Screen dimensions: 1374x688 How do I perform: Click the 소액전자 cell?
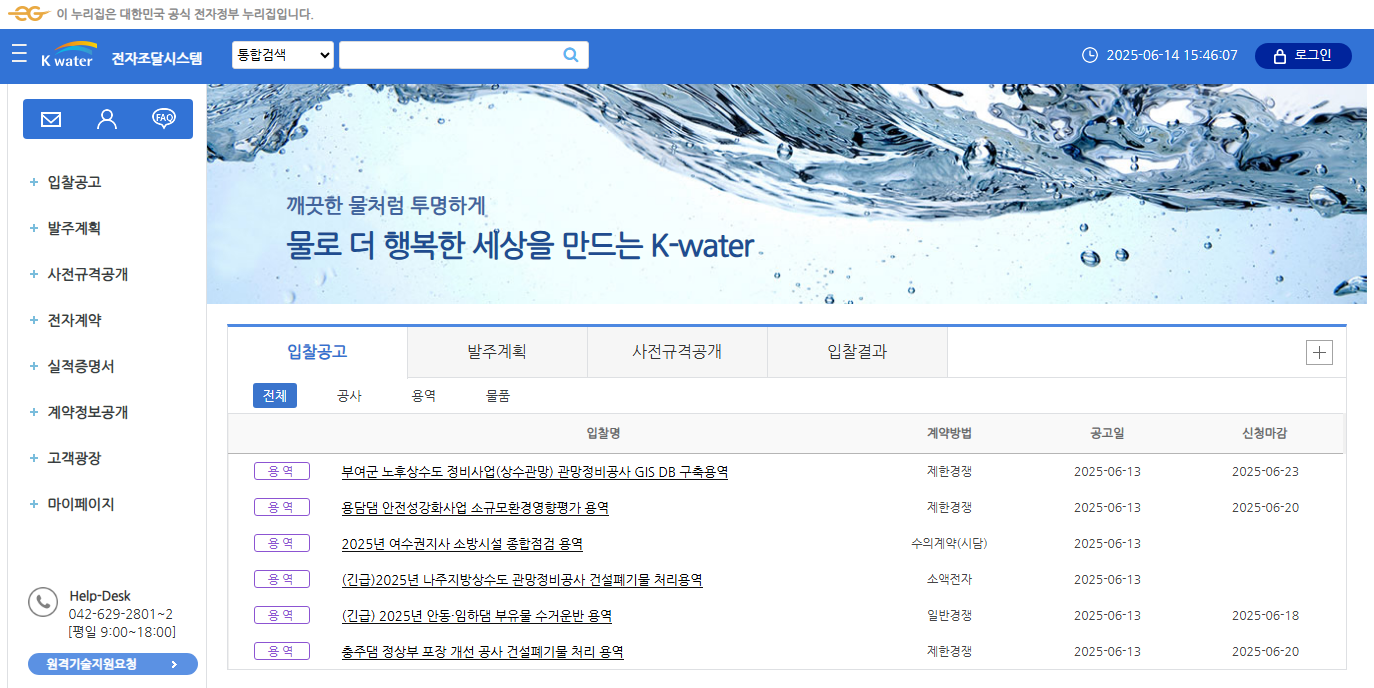(949, 579)
